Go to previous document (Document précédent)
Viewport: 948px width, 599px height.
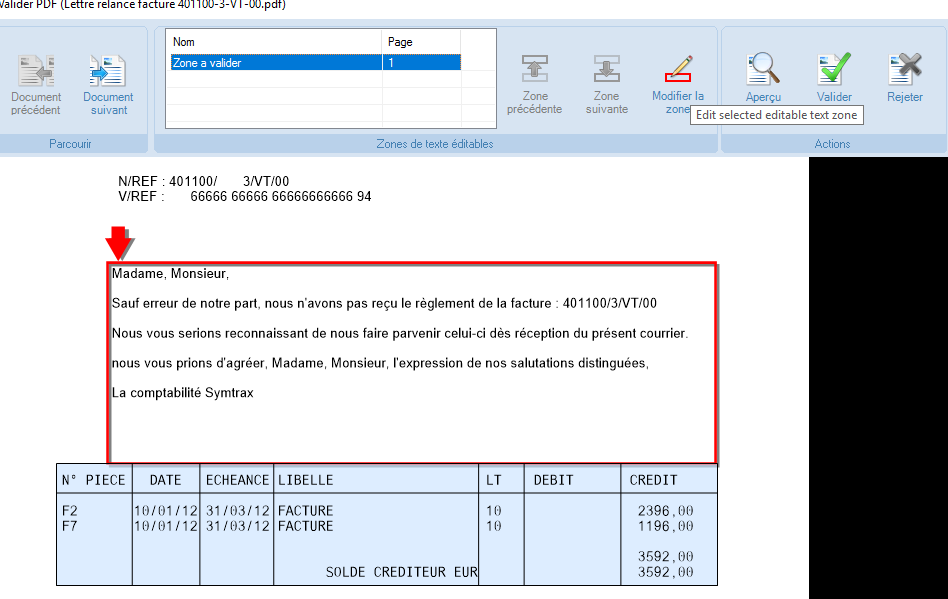pos(36,85)
